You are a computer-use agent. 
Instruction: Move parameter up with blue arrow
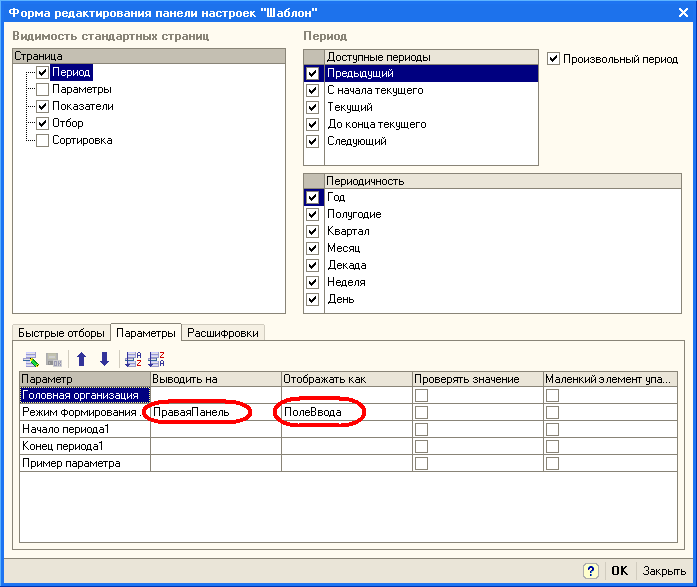(82, 359)
